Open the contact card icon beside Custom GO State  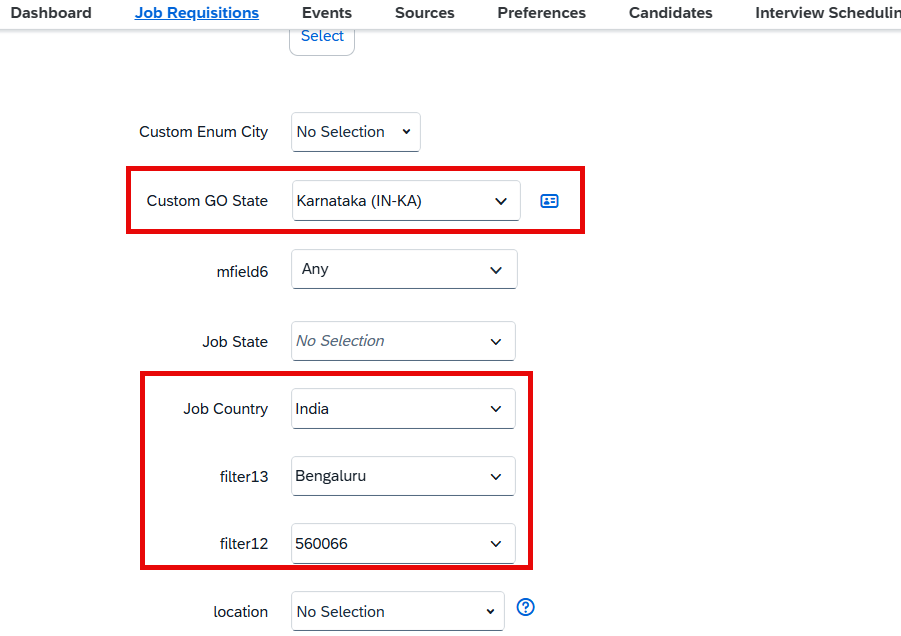coord(549,201)
